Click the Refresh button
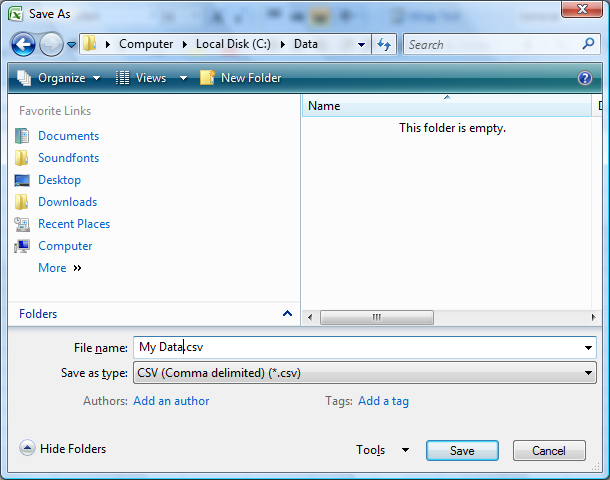 384,44
